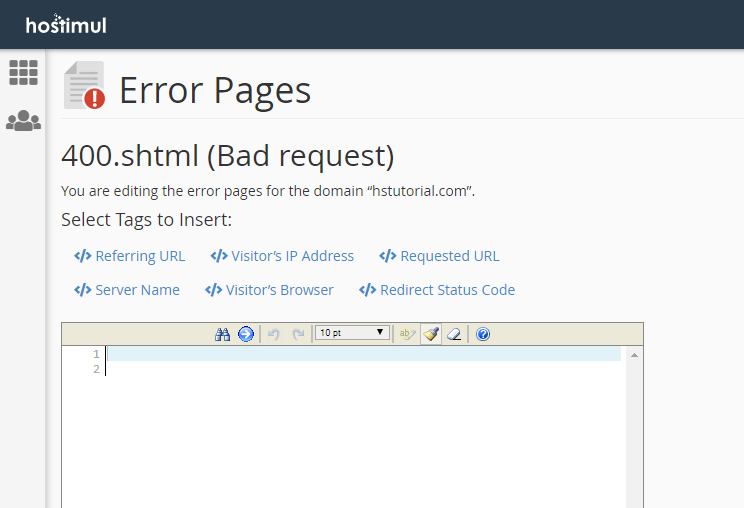Insert the Visitor's IP Address tag

[x=282, y=256]
